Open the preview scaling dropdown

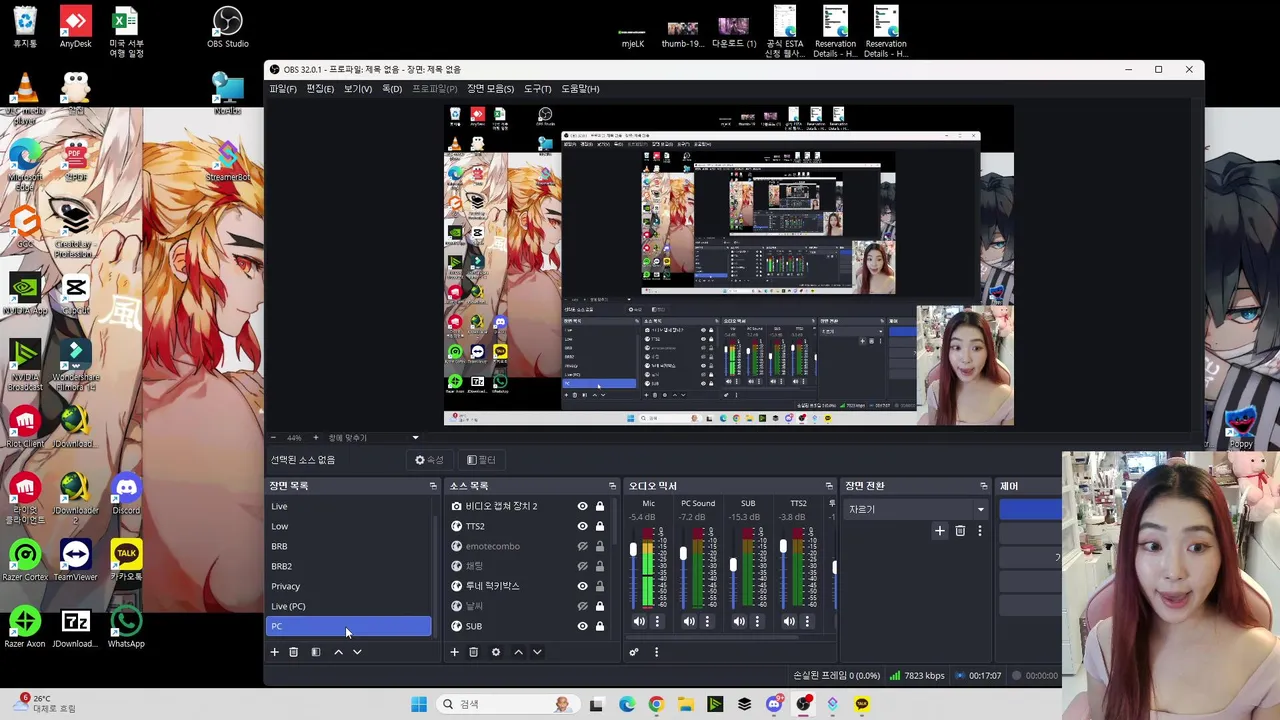373,438
